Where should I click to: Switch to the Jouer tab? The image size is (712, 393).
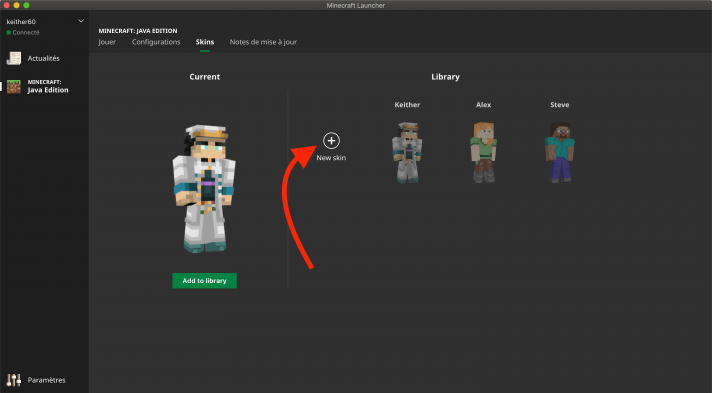point(107,42)
